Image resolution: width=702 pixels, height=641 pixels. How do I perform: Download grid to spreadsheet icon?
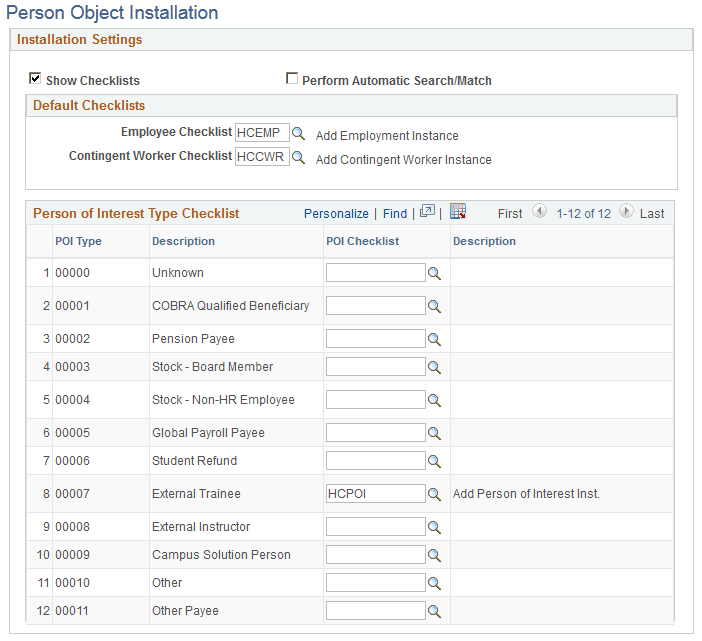pyautogui.click(x=458, y=211)
